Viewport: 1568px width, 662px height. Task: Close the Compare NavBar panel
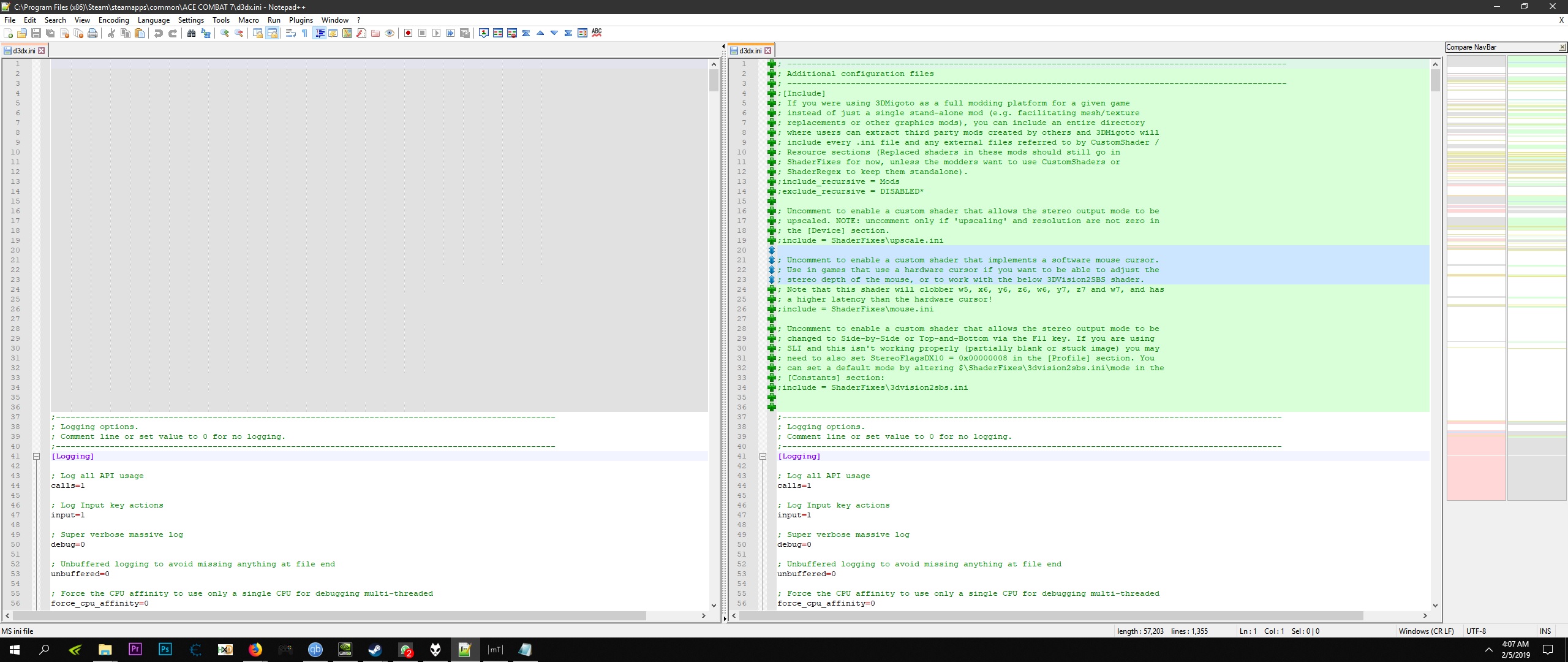pyautogui.click(x=1562, y=47)
